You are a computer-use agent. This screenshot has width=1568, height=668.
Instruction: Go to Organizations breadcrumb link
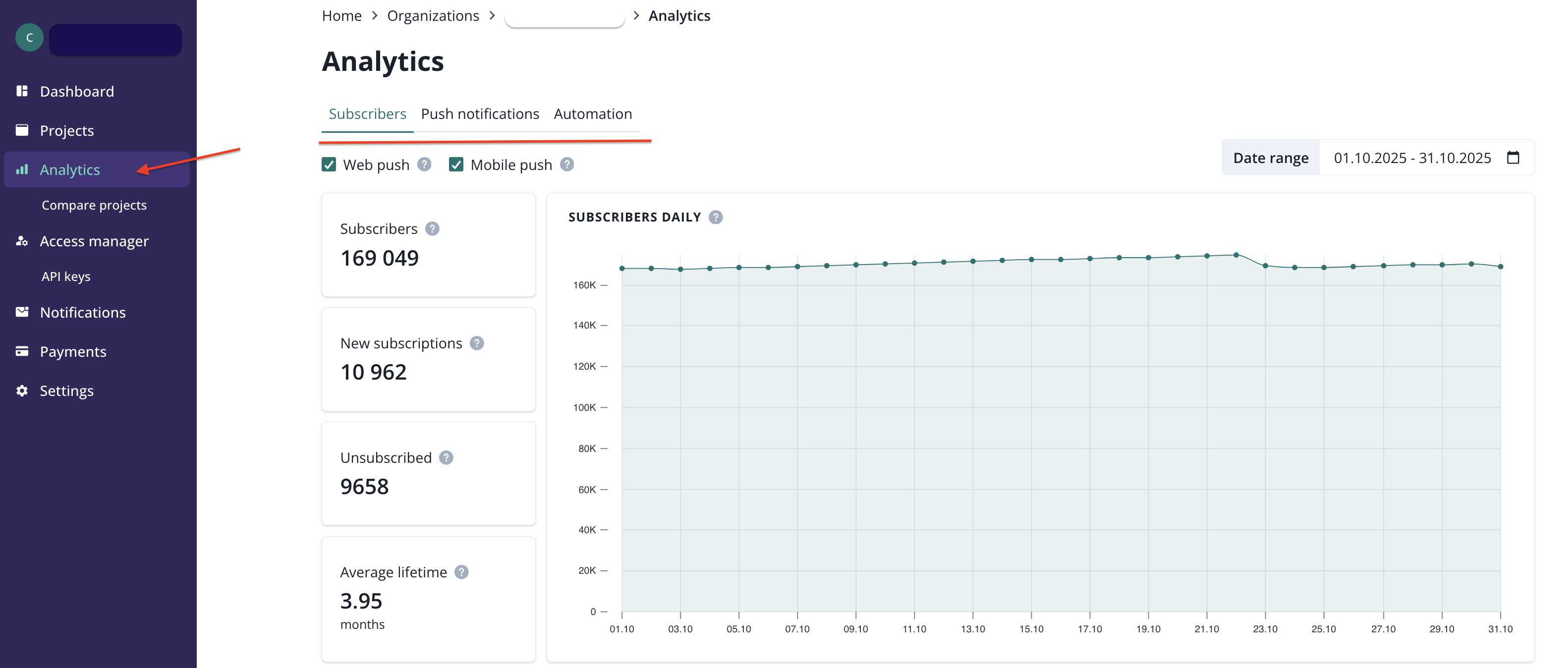(433, 16)
